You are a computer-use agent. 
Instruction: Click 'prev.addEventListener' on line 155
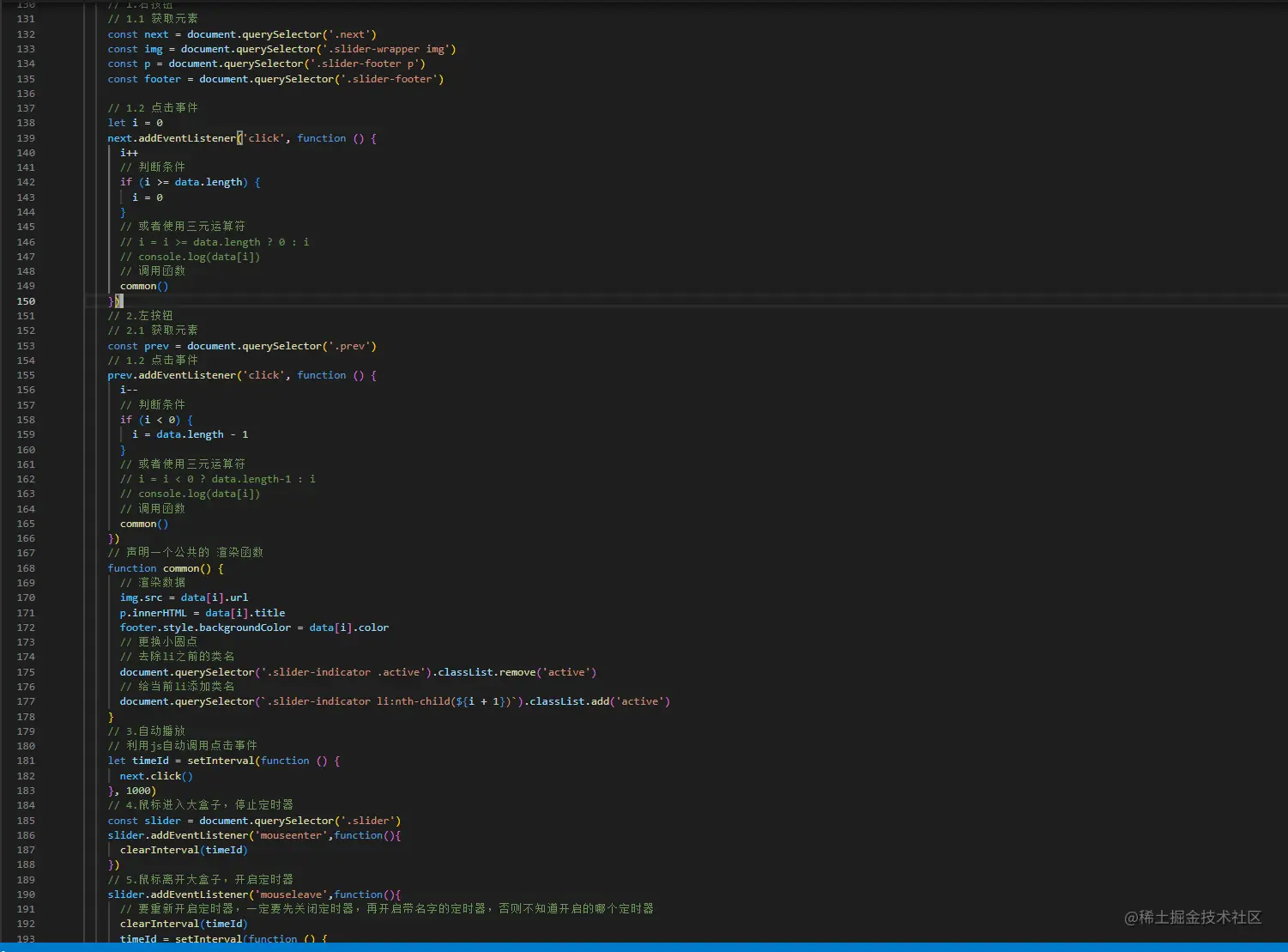click(x=172, y=375)
